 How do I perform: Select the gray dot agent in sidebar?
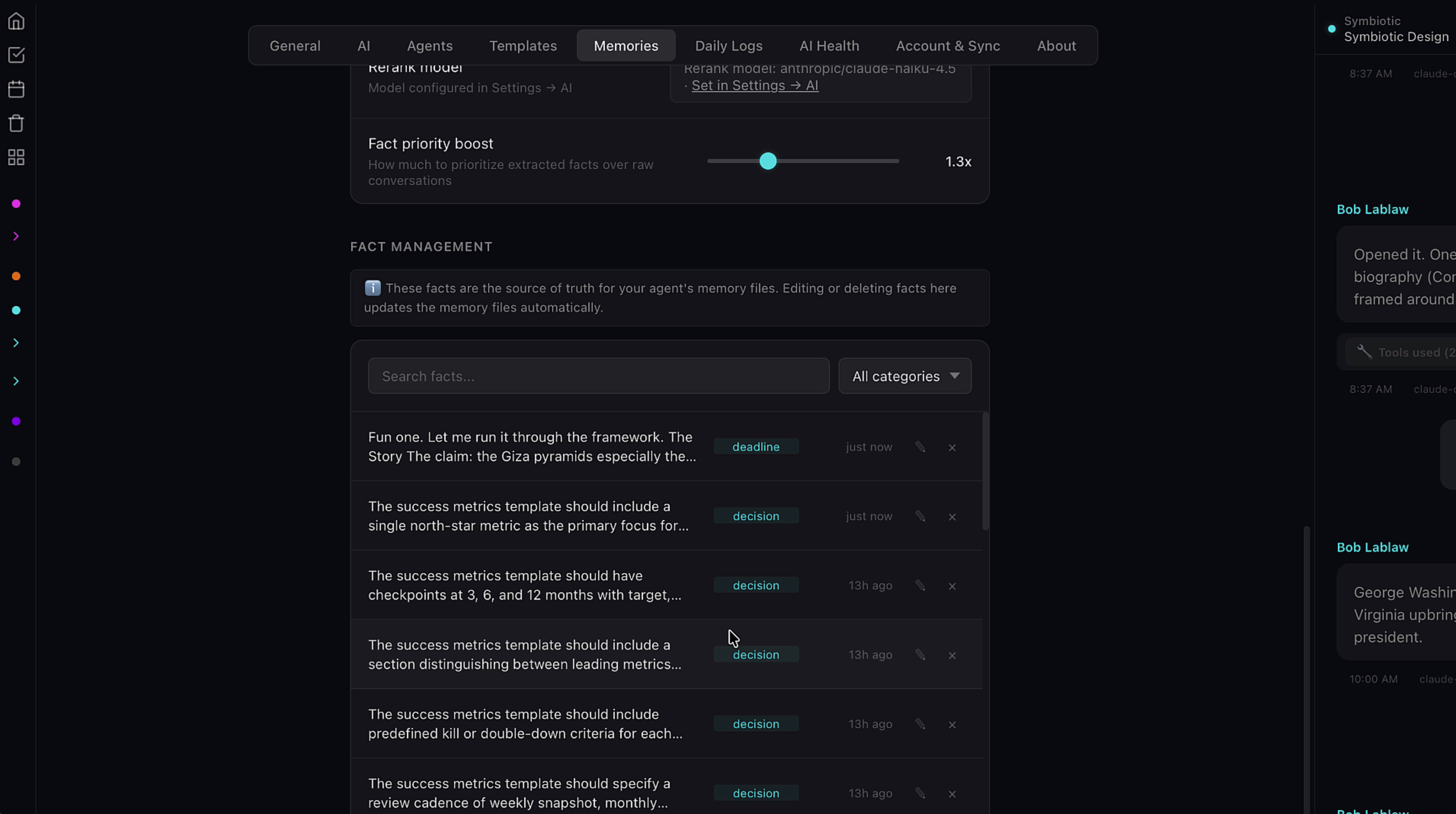[16, 461]
